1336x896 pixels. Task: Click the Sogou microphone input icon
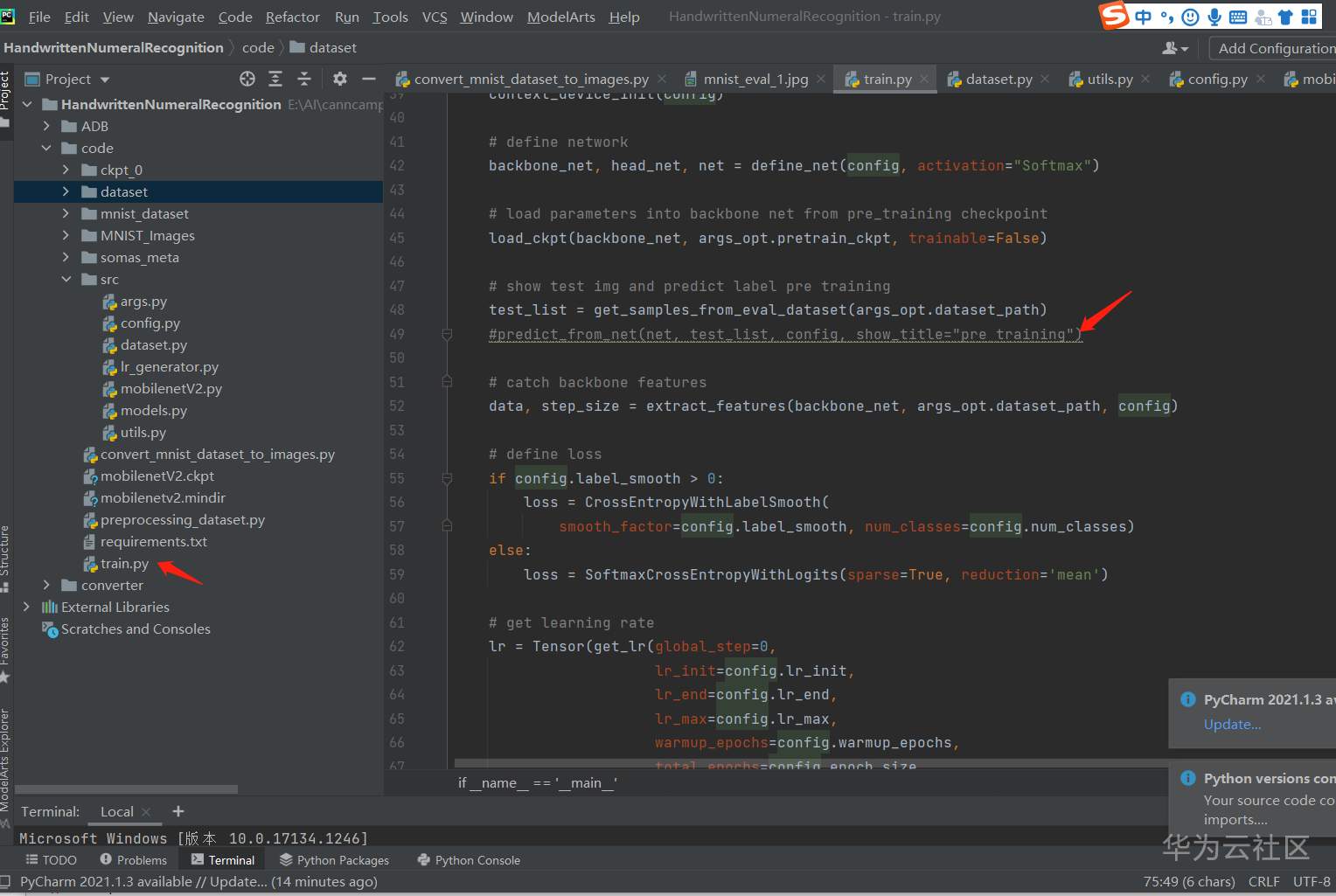[1214, 17]
